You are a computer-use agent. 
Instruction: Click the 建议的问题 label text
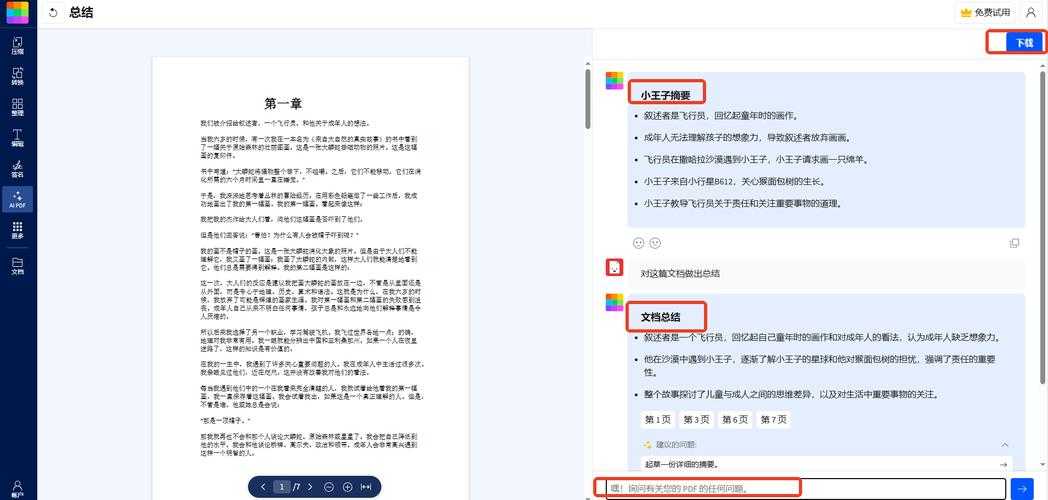click(675, 445)
